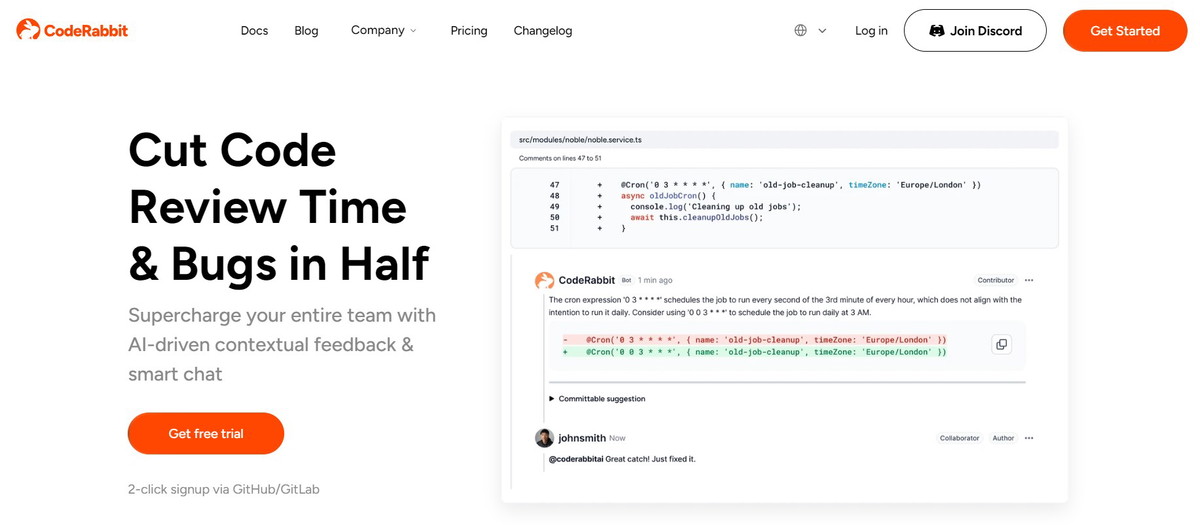Click the removed red @Cron diff line
This screenshot has height=525, width=1200.
(x=755, y=340)
